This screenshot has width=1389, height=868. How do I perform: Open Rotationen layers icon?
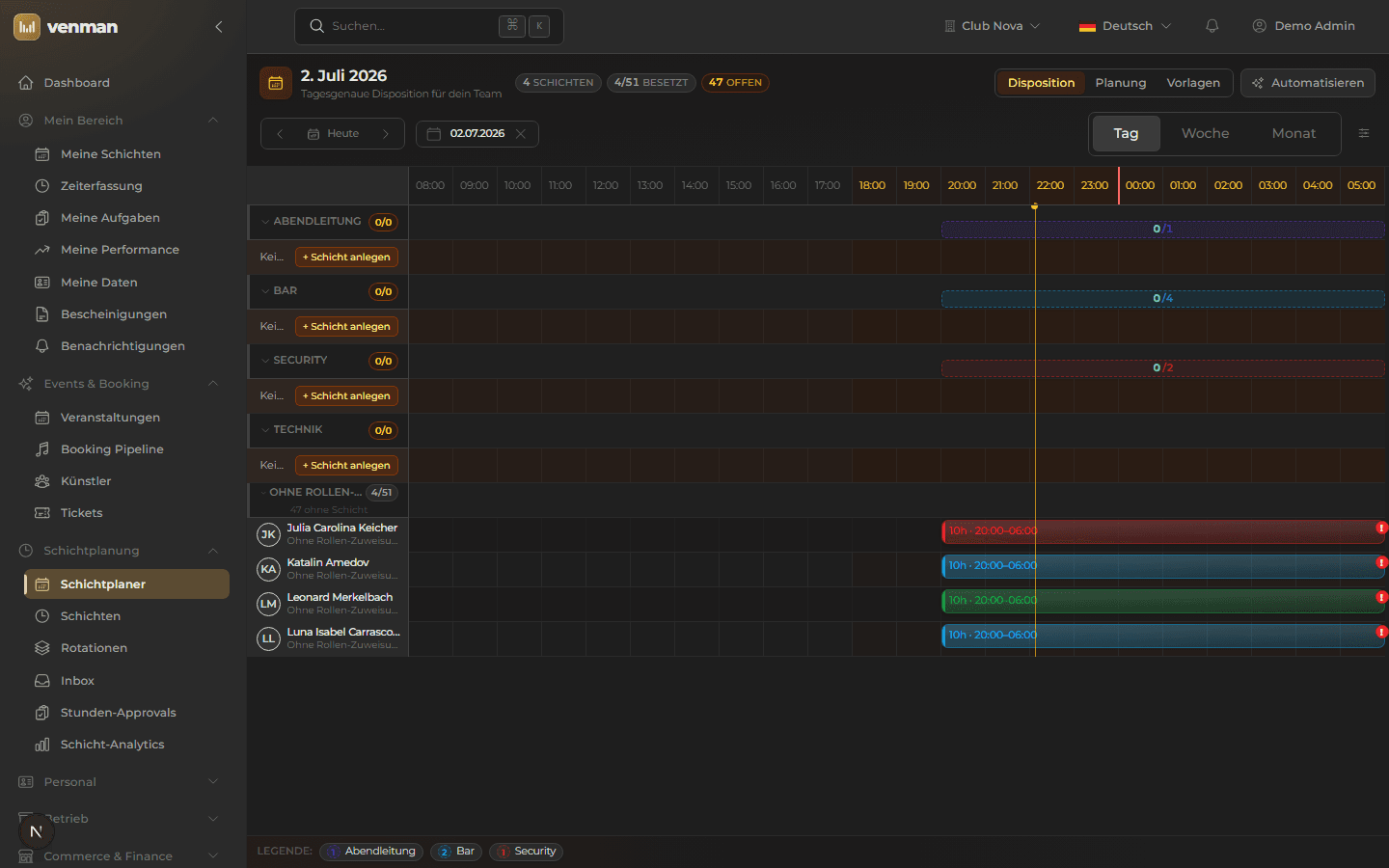click(42, 648)
